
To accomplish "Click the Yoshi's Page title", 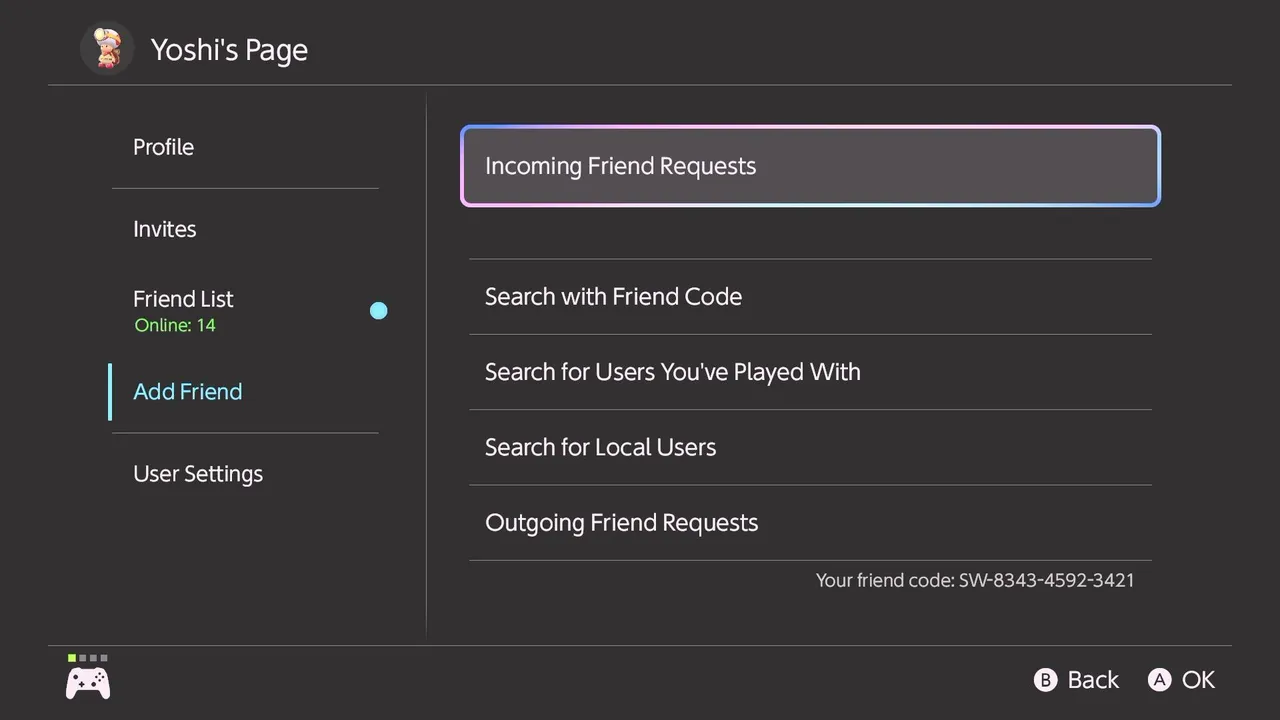I will [229, 50].
